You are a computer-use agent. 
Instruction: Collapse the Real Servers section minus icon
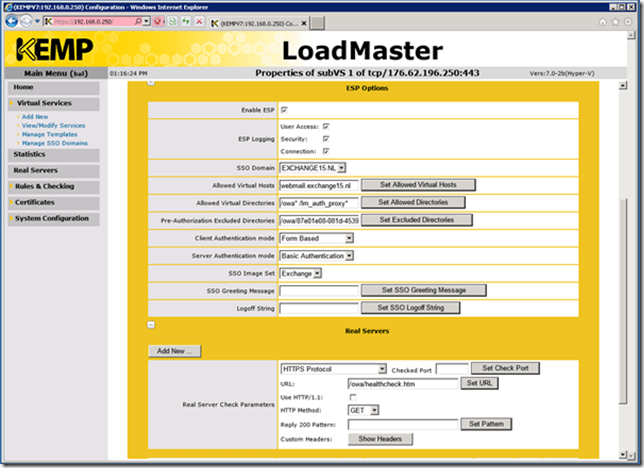click(151, 325)
